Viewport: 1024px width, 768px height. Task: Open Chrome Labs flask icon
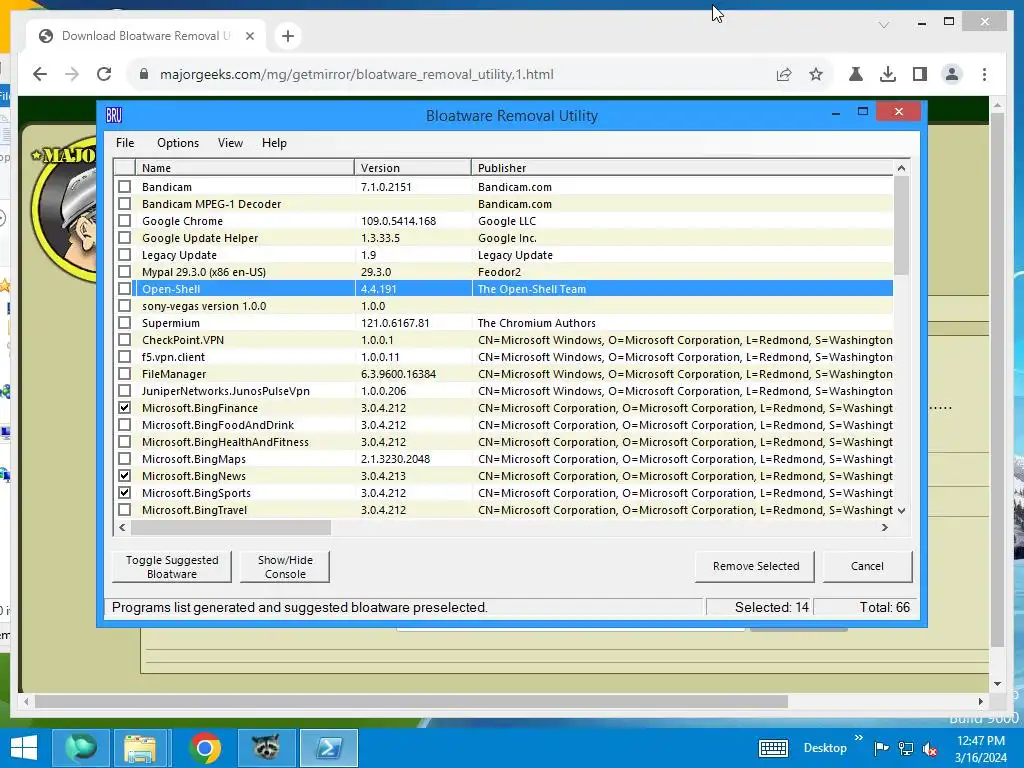pyautogui.click(x=856, y=74)
